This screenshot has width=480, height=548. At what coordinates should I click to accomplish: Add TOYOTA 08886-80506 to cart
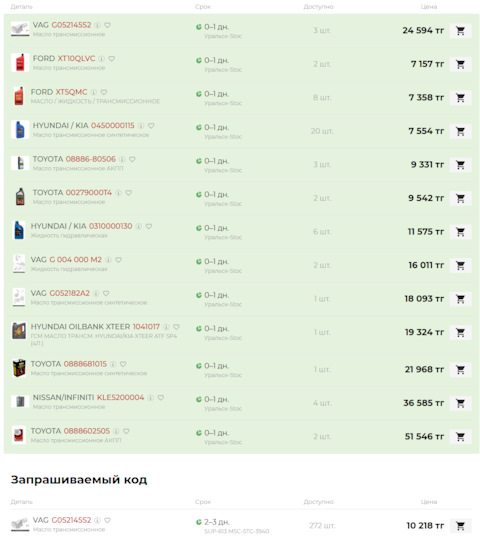point(460,165)
